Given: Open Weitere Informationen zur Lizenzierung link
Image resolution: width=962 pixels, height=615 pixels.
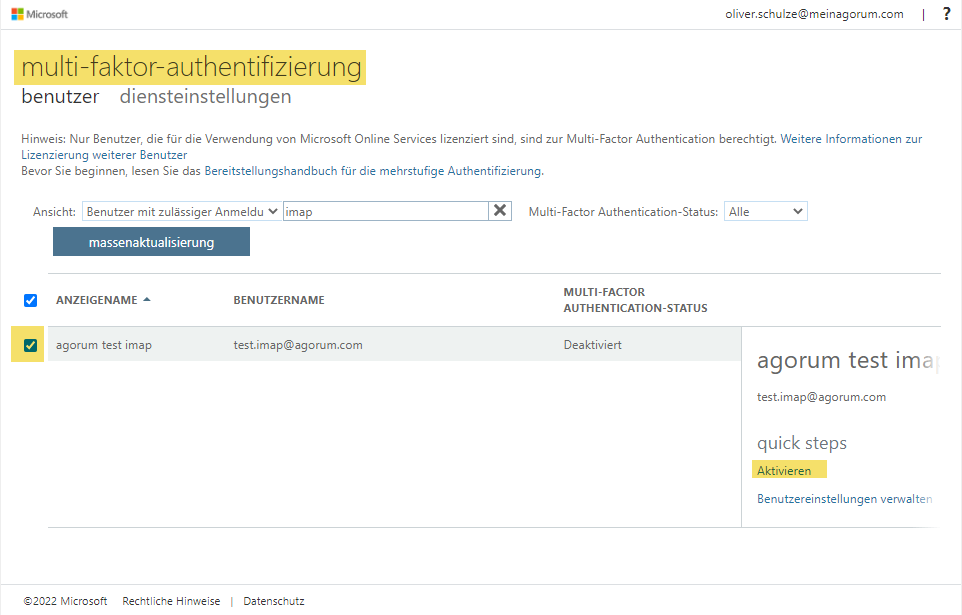Looking at the screenshot, I should point(472,147).
